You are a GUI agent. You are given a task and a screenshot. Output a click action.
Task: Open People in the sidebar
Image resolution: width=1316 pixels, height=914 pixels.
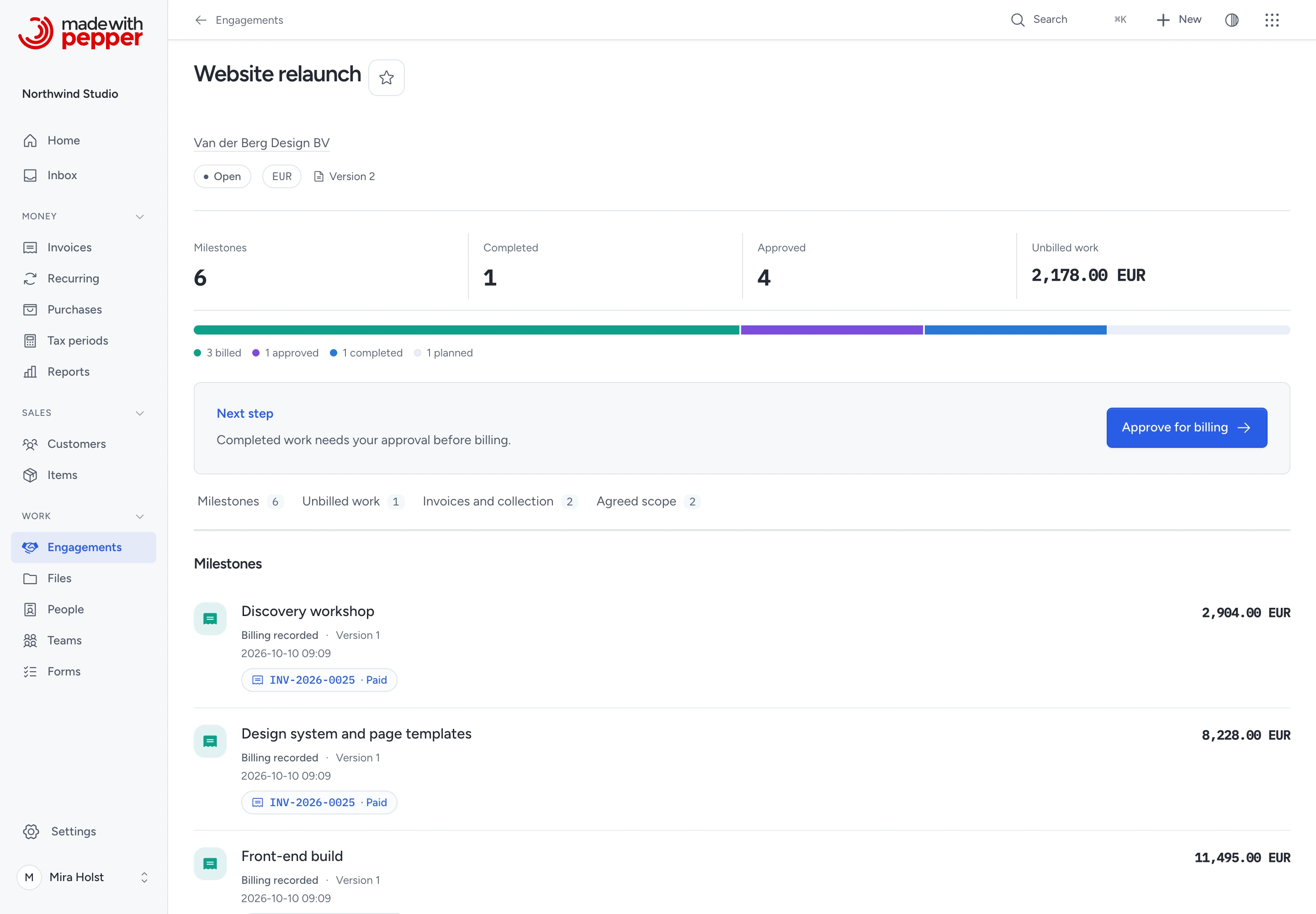point(84,609)
